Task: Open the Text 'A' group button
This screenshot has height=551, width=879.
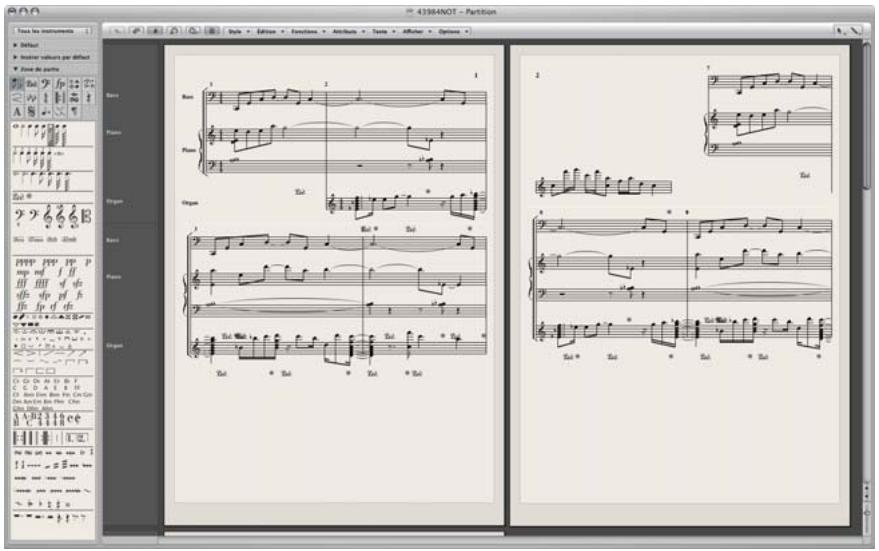Action: (17, 112)
